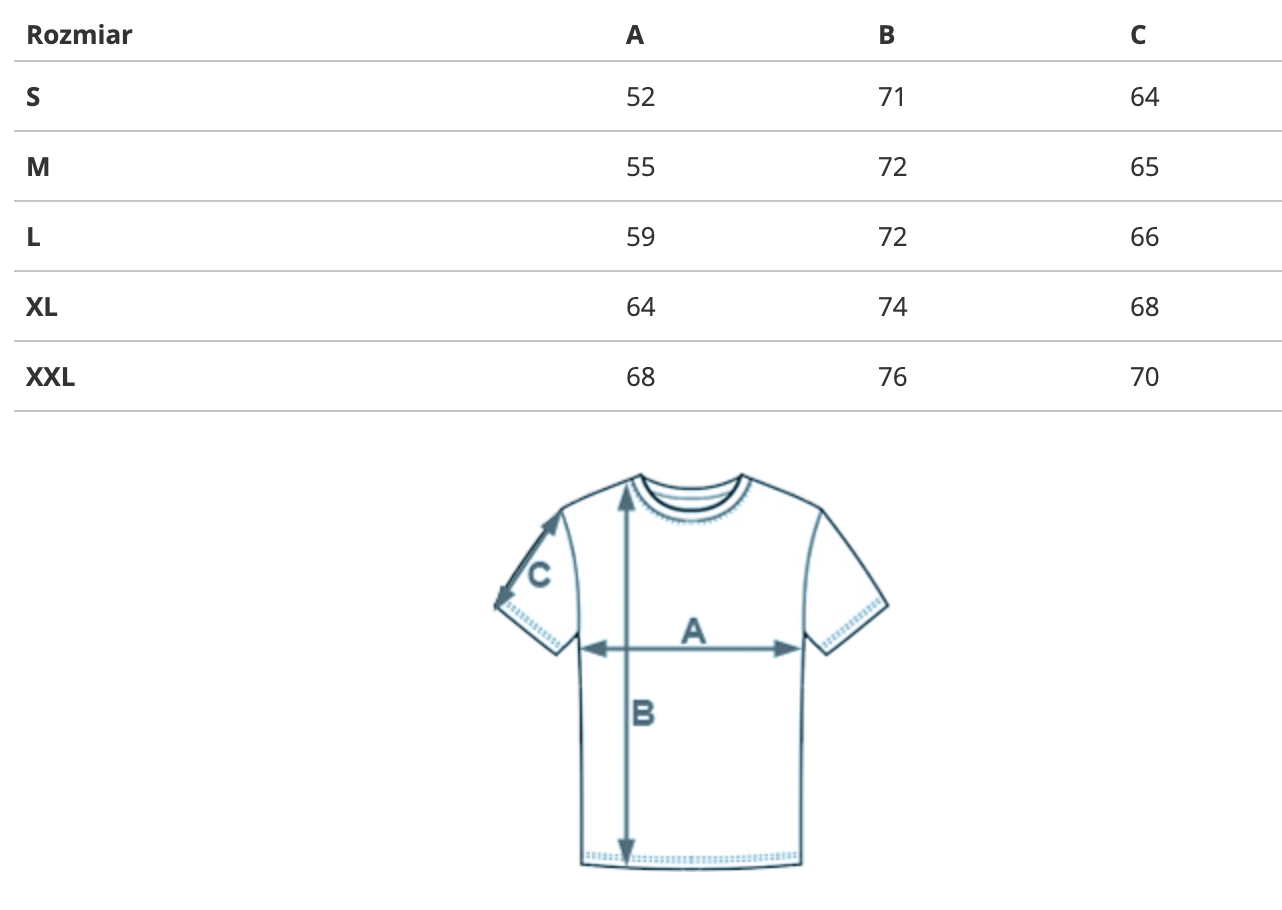The width and height of the screenshot is (1282, 910).
Task: Click the column B header
Action: (x=887, y=36)
